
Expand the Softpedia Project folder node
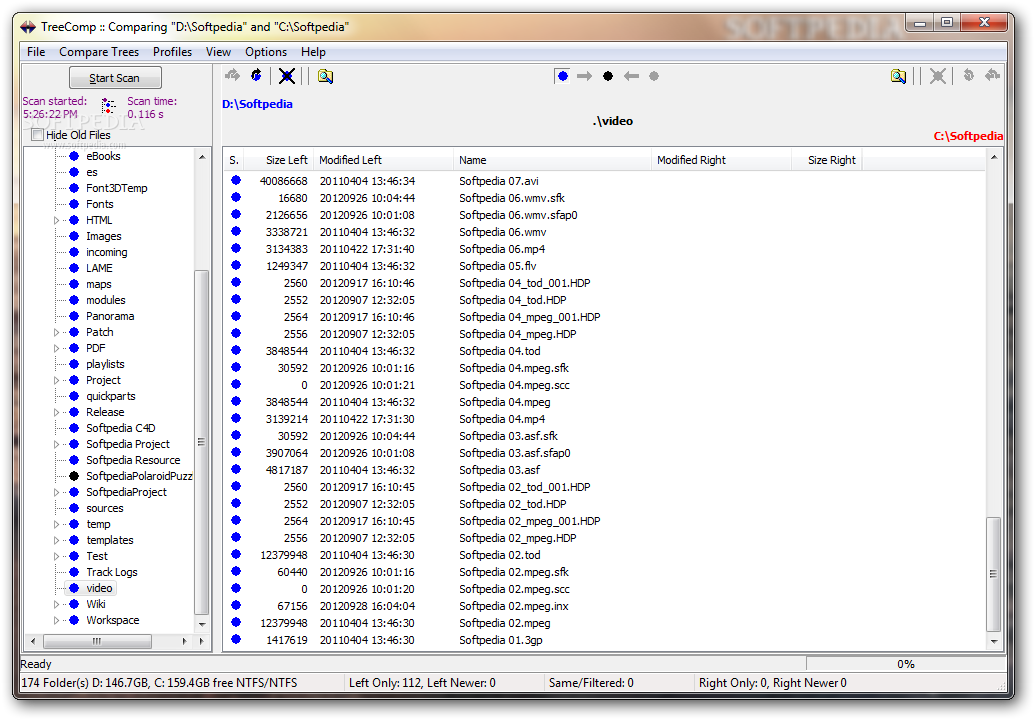tap(57, 444)
